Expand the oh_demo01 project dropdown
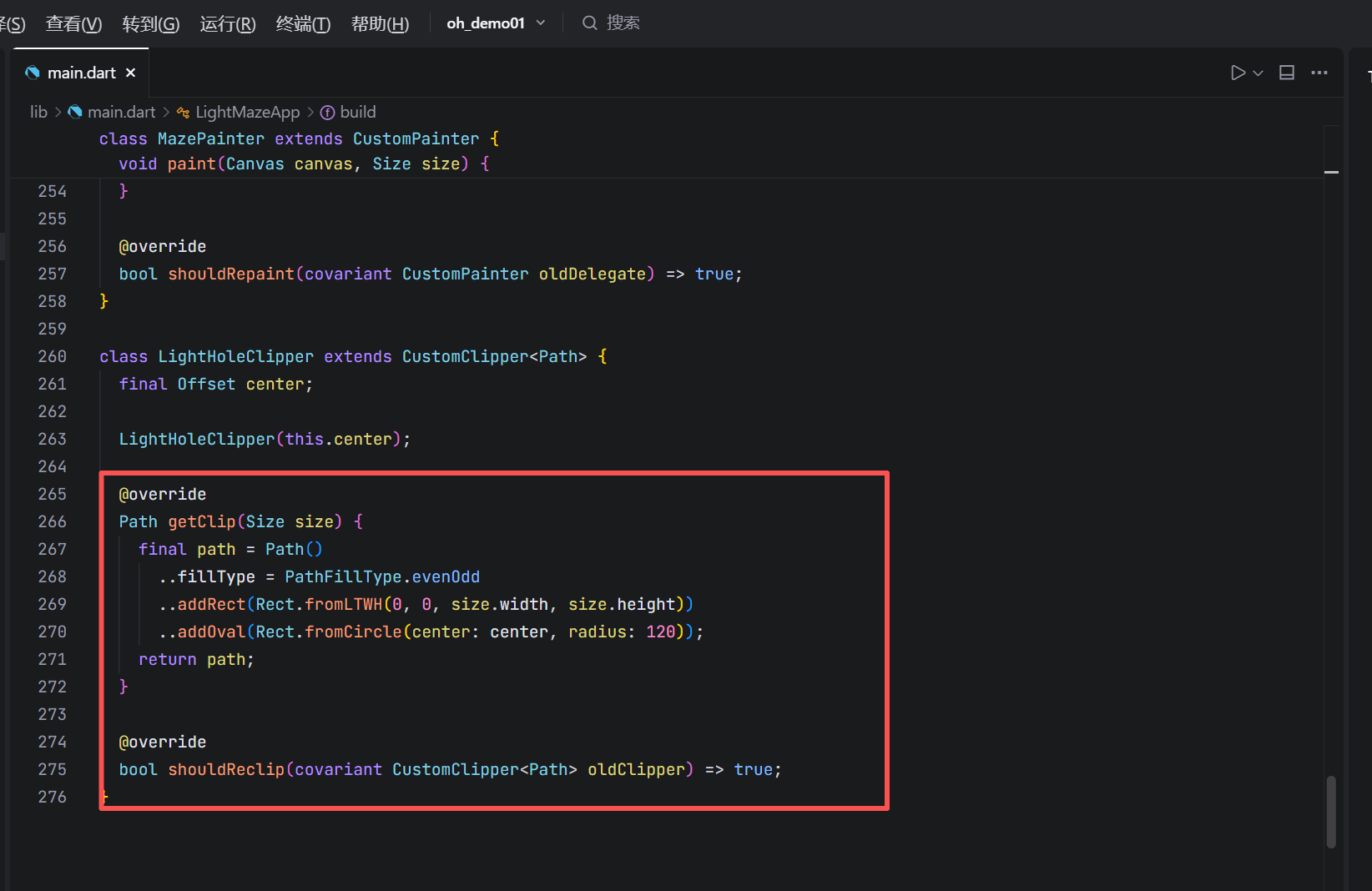 pos(496,23)
